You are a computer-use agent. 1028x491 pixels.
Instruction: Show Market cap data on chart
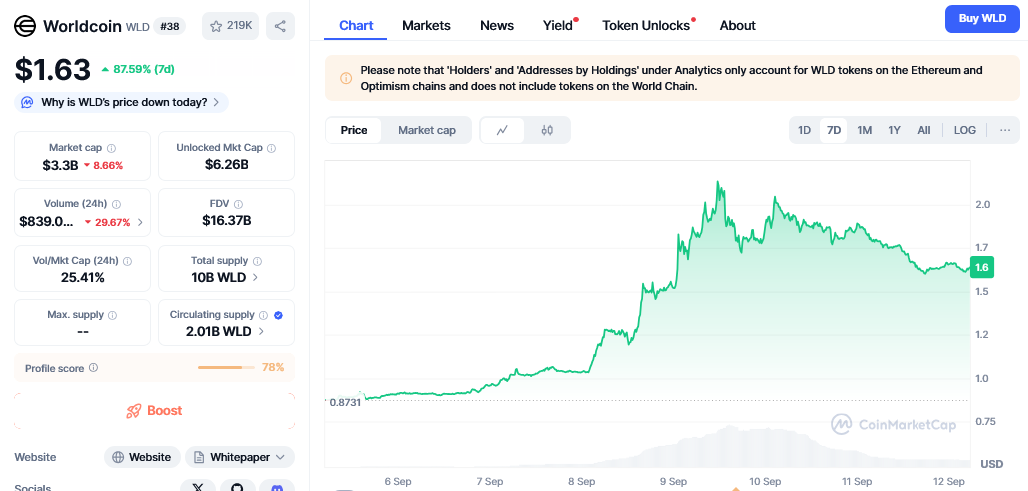click(427, 130)
